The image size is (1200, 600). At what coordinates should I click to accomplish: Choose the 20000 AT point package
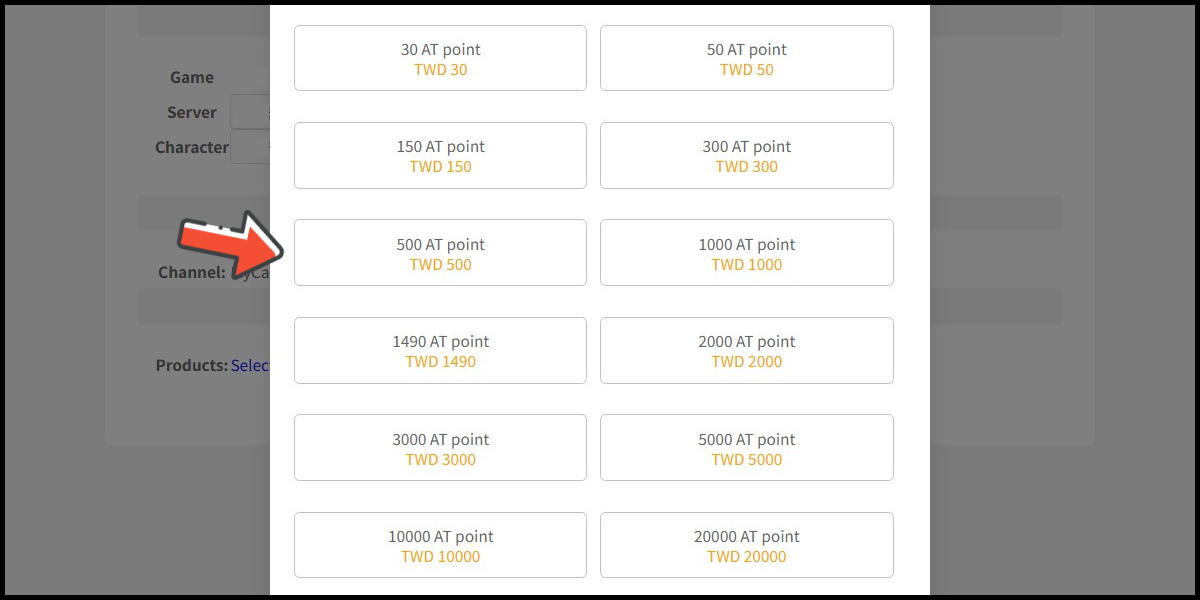(746, 546)
